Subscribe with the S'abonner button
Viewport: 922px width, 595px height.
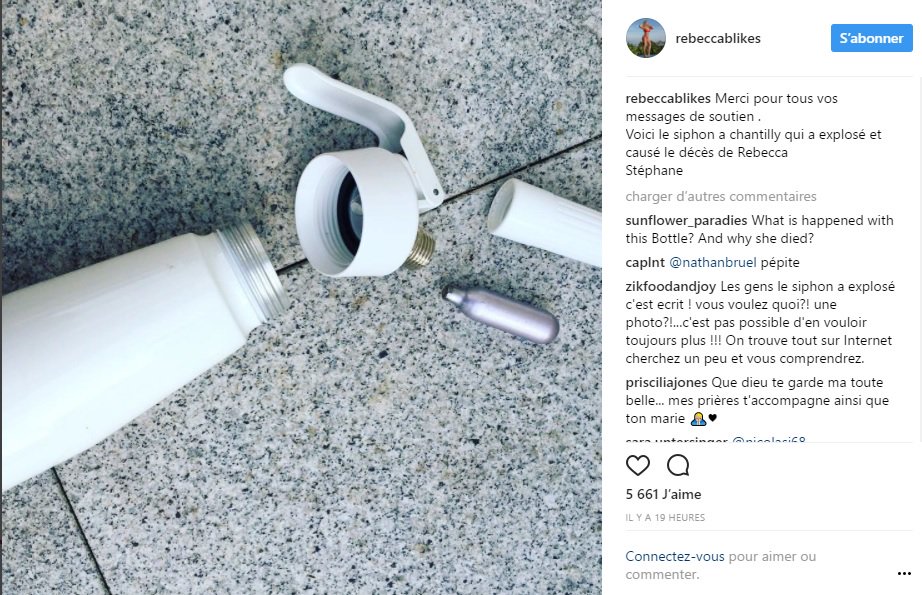[x=871, y=38]
